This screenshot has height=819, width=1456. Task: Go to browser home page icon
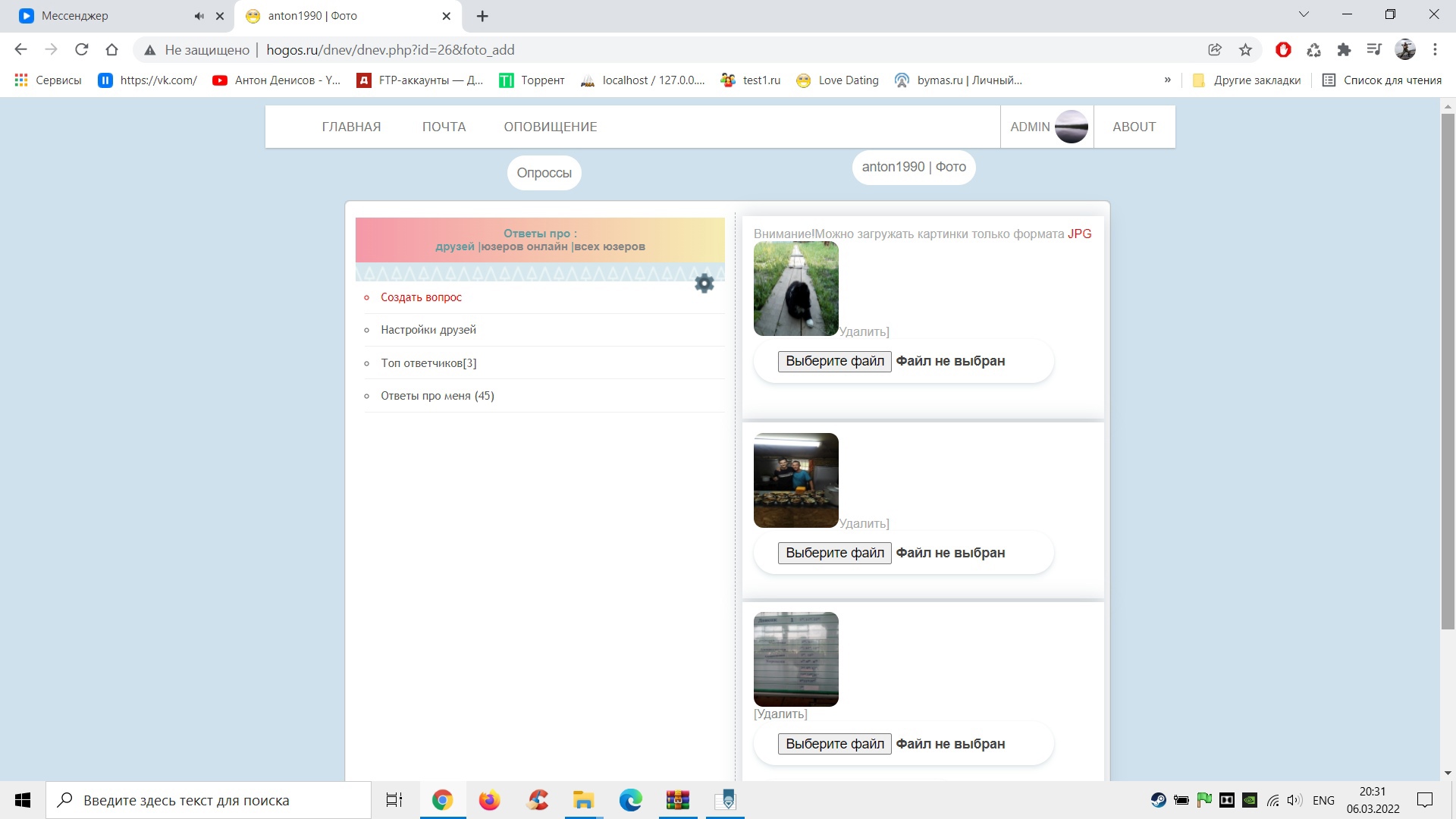tap(112, 50)
